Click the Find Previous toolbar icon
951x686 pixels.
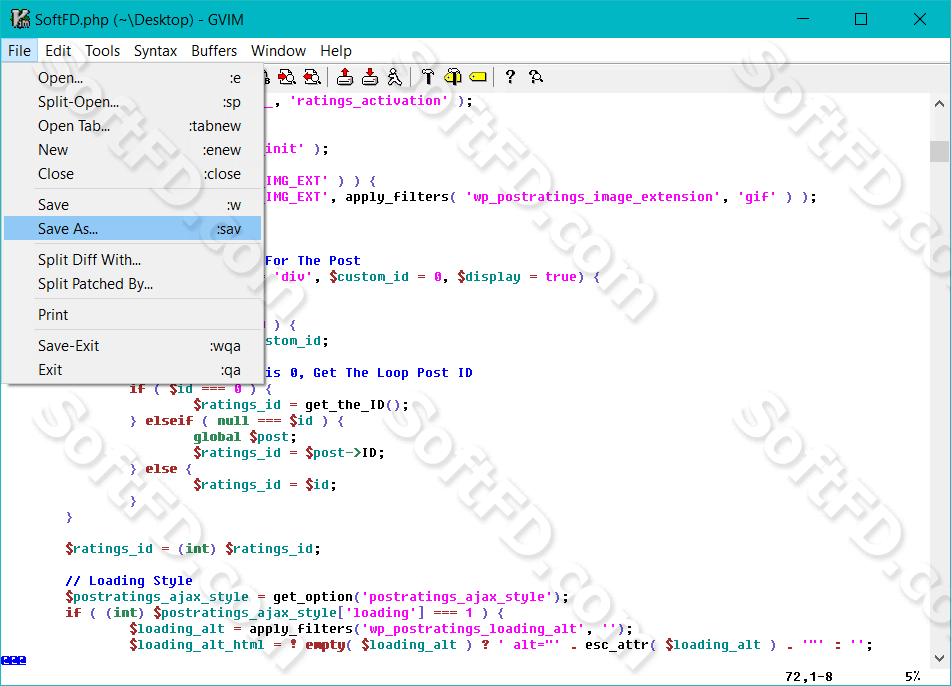click(x=312, y=77)
